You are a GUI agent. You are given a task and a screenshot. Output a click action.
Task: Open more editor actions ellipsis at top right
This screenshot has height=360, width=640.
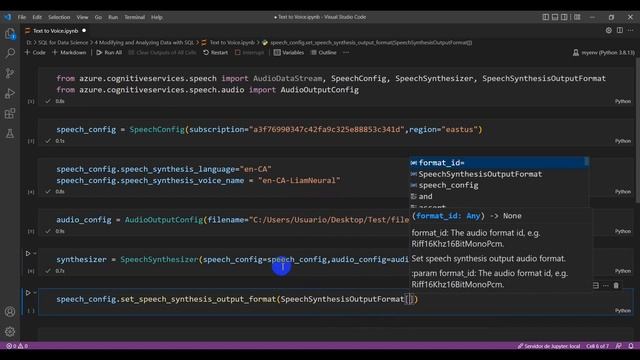(x=631, y=31)
